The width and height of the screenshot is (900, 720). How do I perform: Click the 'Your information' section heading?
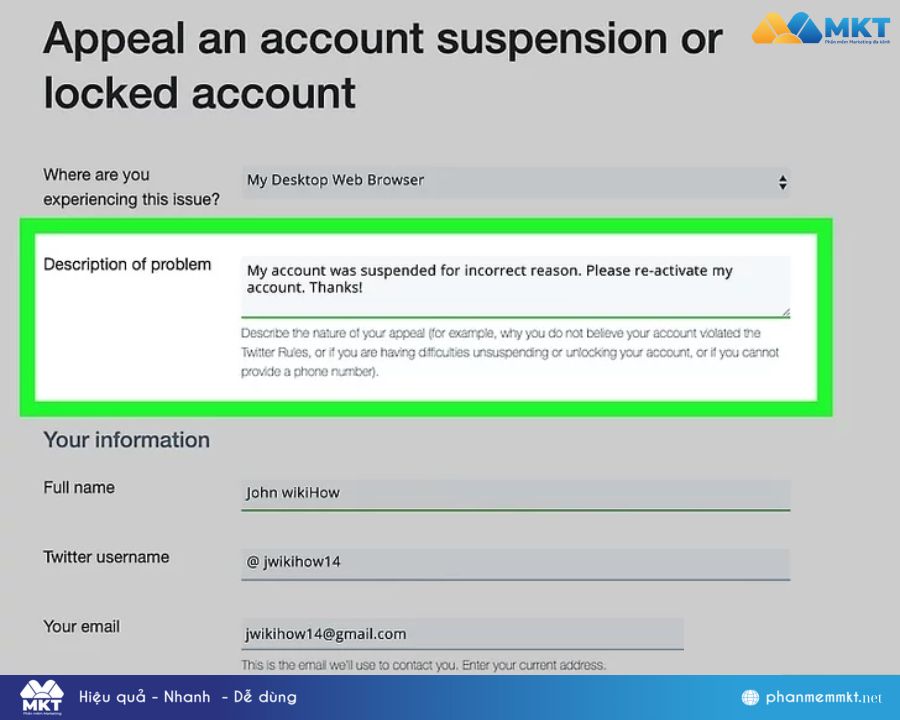(126, 440)
